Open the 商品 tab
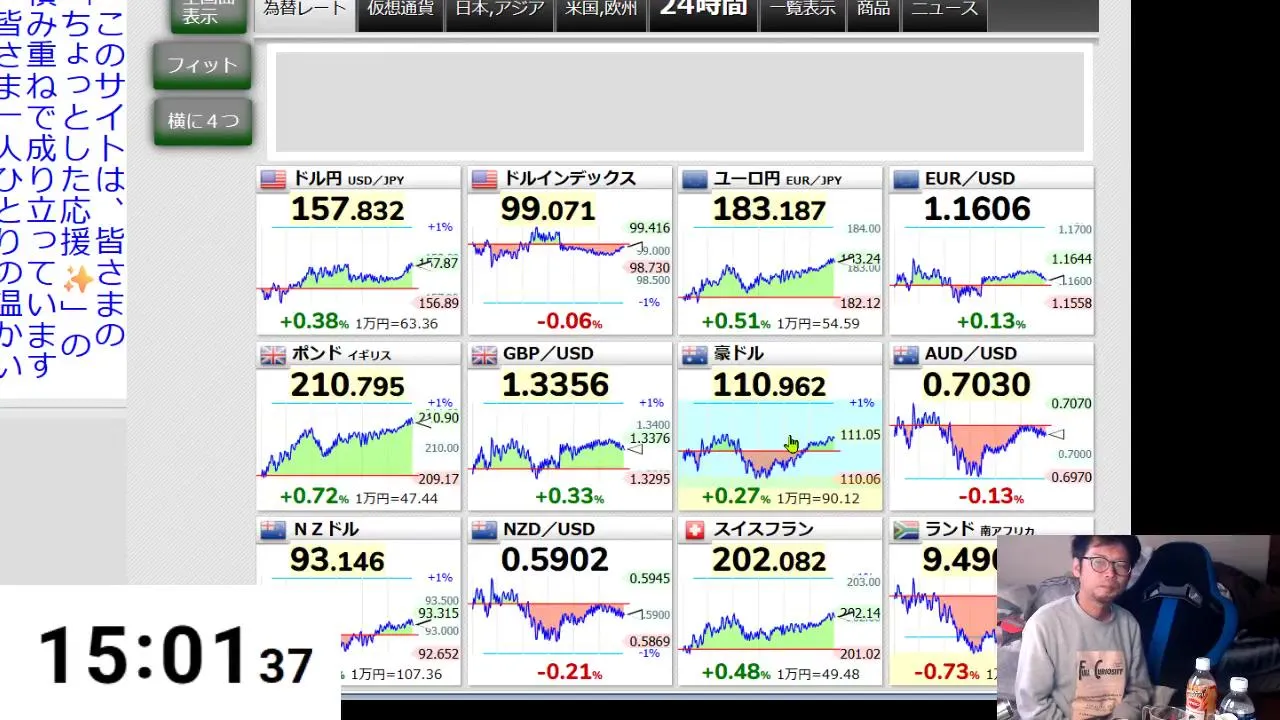The height and width of the screenshot is (720, 1280). coord(873,12)
